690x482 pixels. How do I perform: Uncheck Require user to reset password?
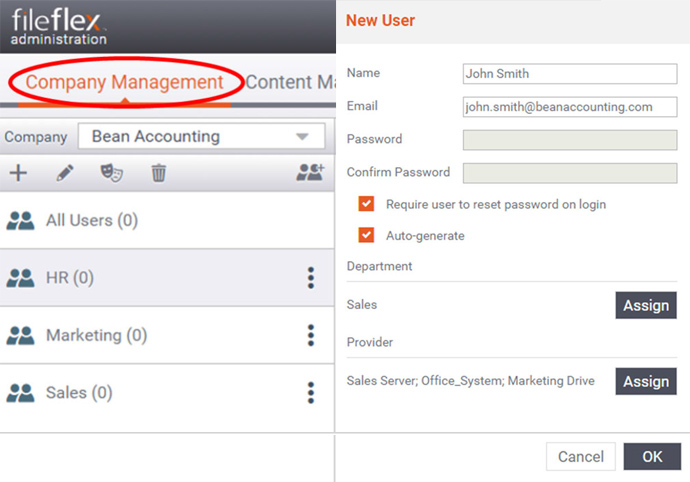366,204
